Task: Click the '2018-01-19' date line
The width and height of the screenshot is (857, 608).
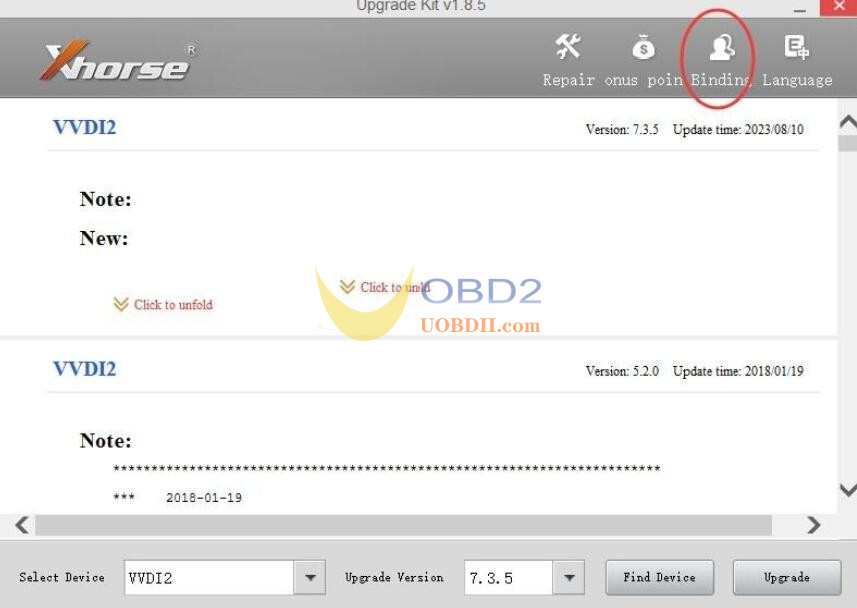Action: [204, 498]
